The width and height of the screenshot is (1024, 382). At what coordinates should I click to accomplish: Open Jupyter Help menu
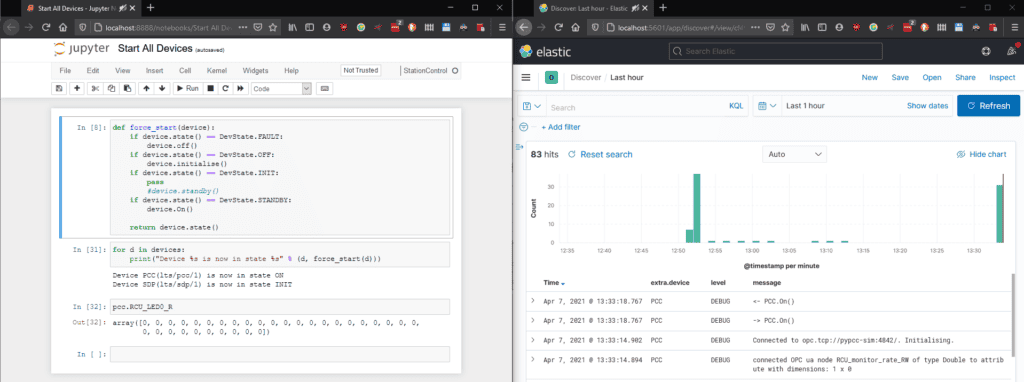coord(291,71)
